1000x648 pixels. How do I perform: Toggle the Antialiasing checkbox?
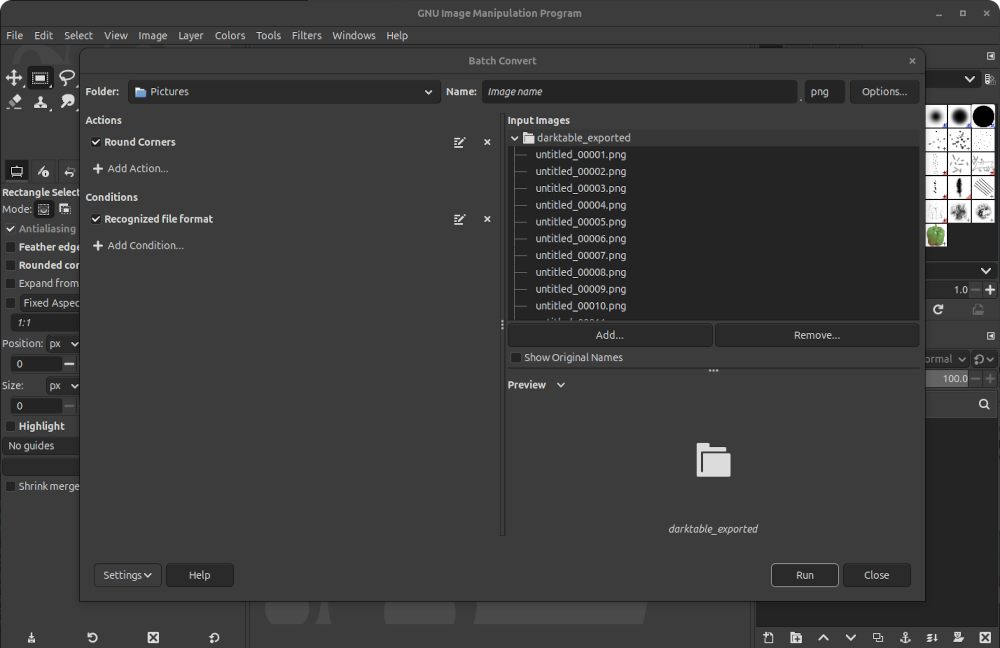click(10, 229)
